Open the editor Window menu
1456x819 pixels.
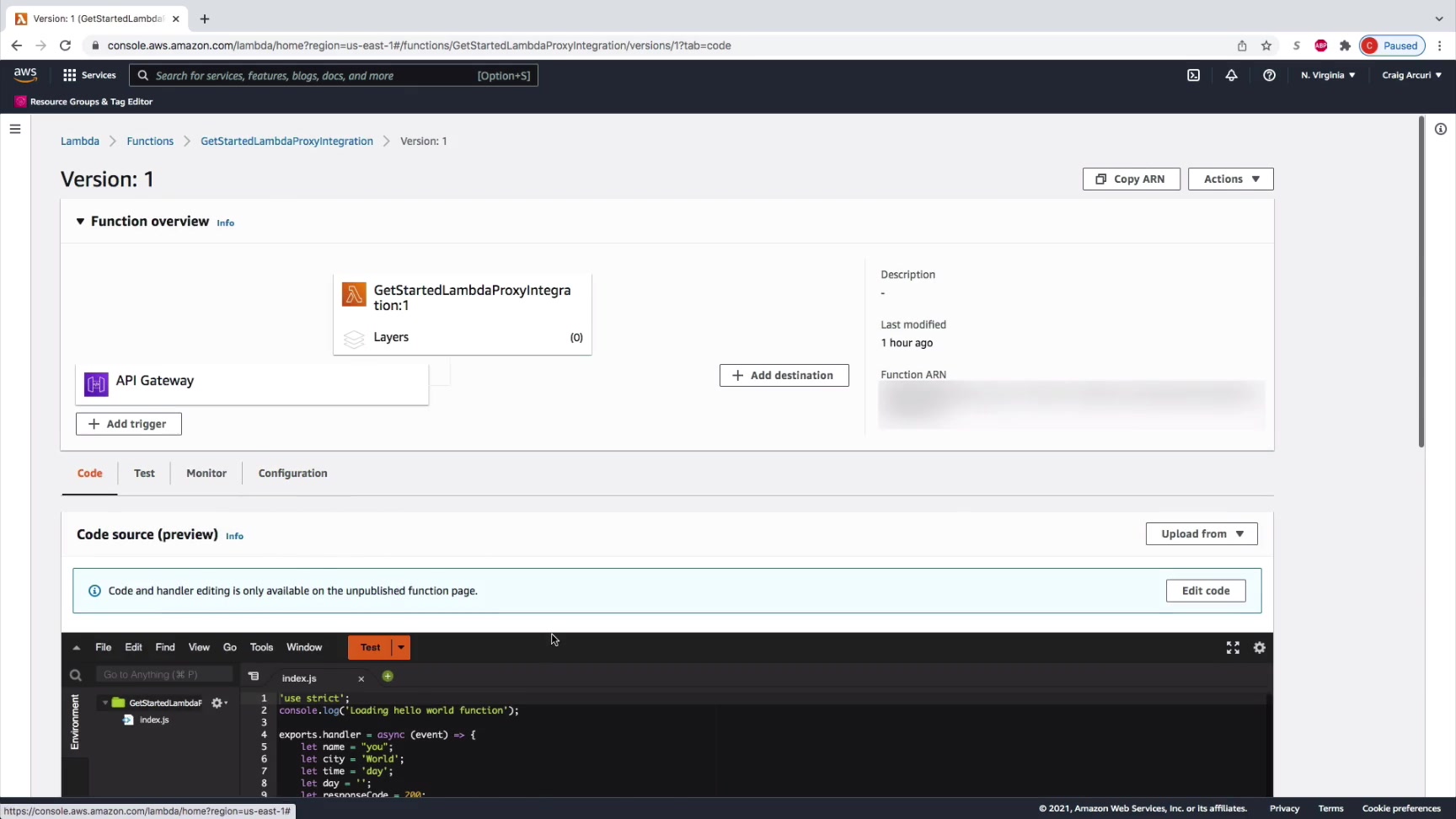[304, 647]
